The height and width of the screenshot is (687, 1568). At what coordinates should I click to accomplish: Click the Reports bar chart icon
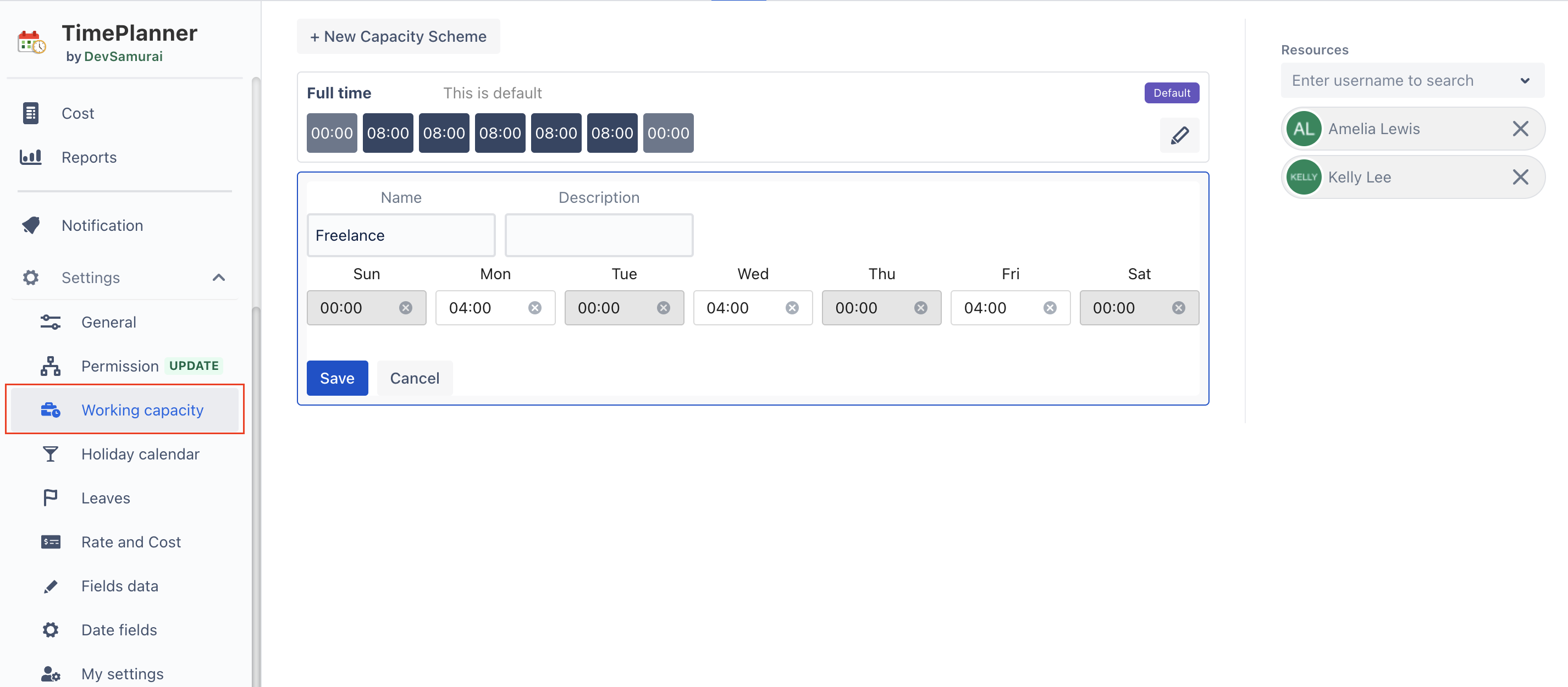[30, 157]
